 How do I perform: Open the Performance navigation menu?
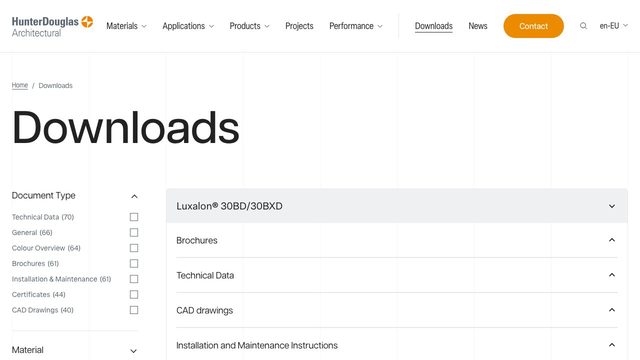[356, 26]
